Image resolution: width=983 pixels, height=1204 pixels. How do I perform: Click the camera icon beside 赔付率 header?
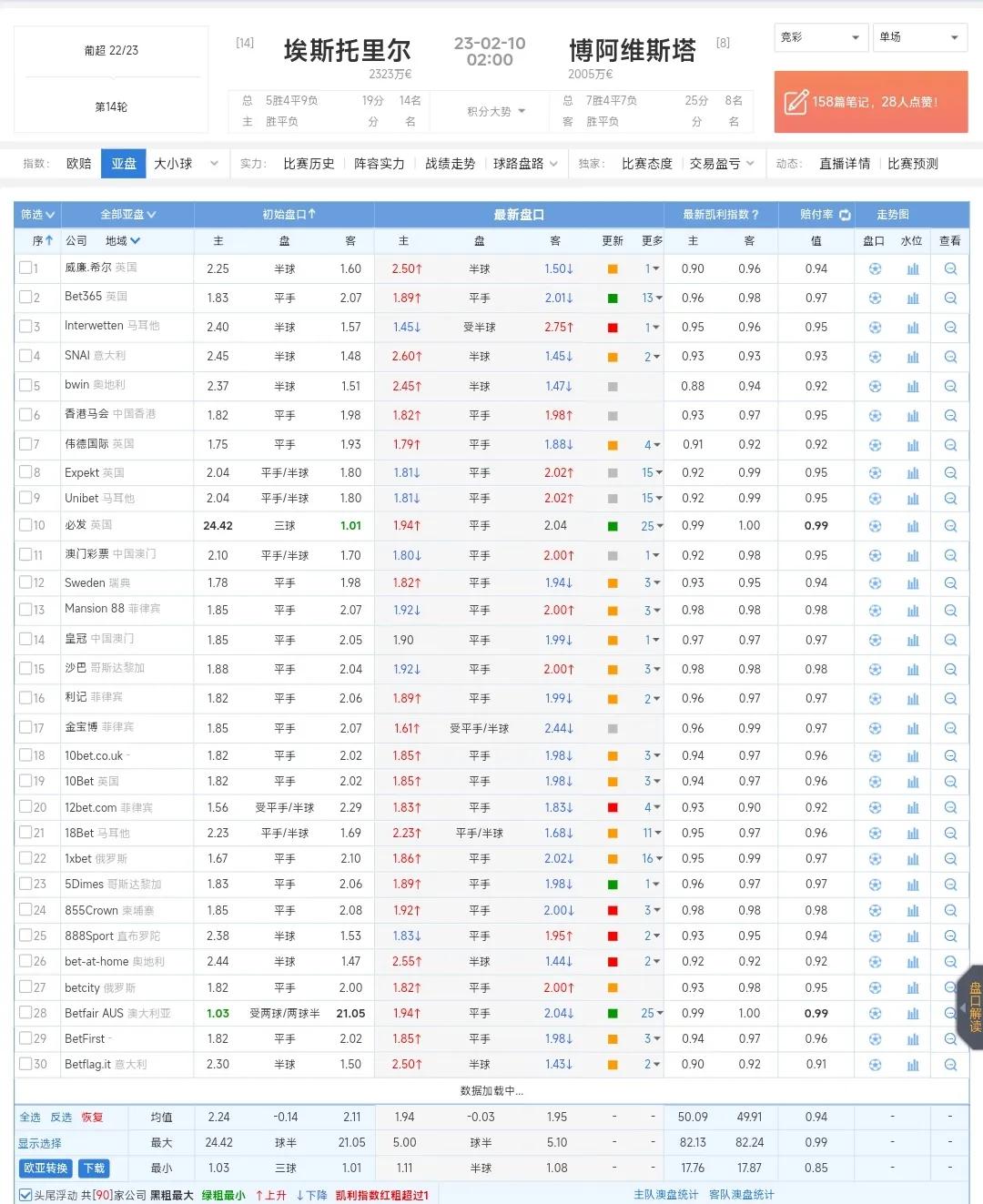(845, 215)
